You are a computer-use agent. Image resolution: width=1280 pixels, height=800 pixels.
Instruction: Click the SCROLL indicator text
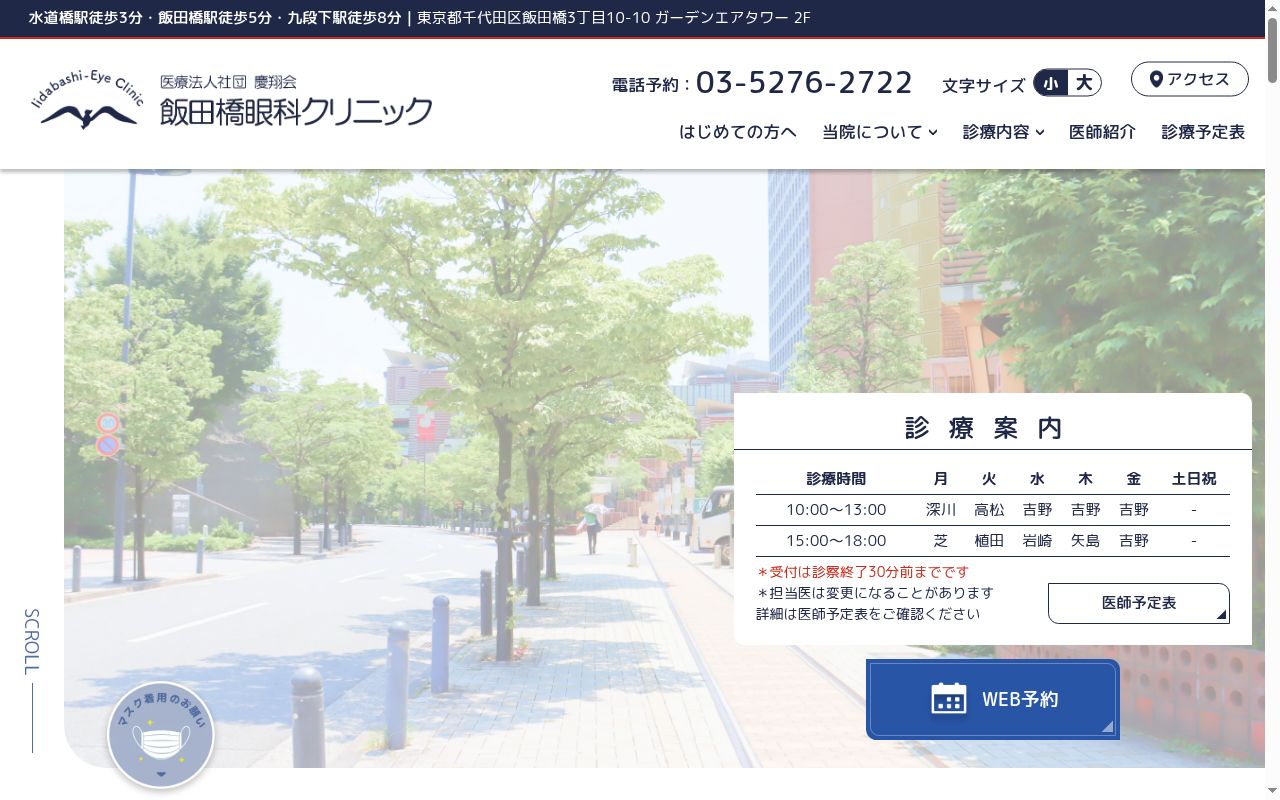coord(32,641)
